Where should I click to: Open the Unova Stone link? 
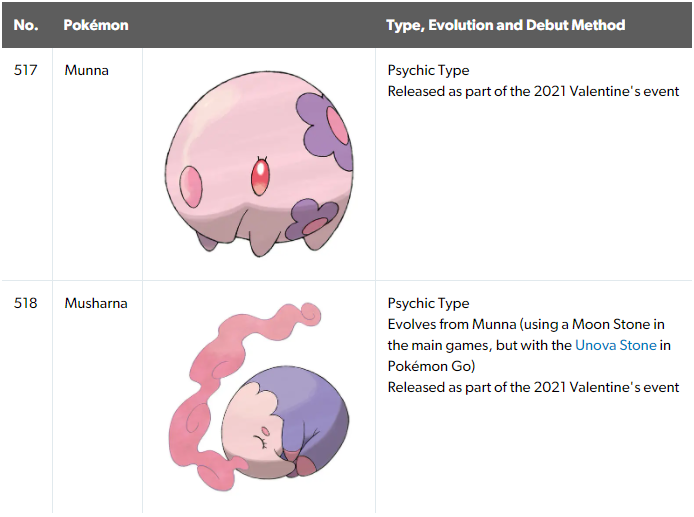tap(616, 345)
